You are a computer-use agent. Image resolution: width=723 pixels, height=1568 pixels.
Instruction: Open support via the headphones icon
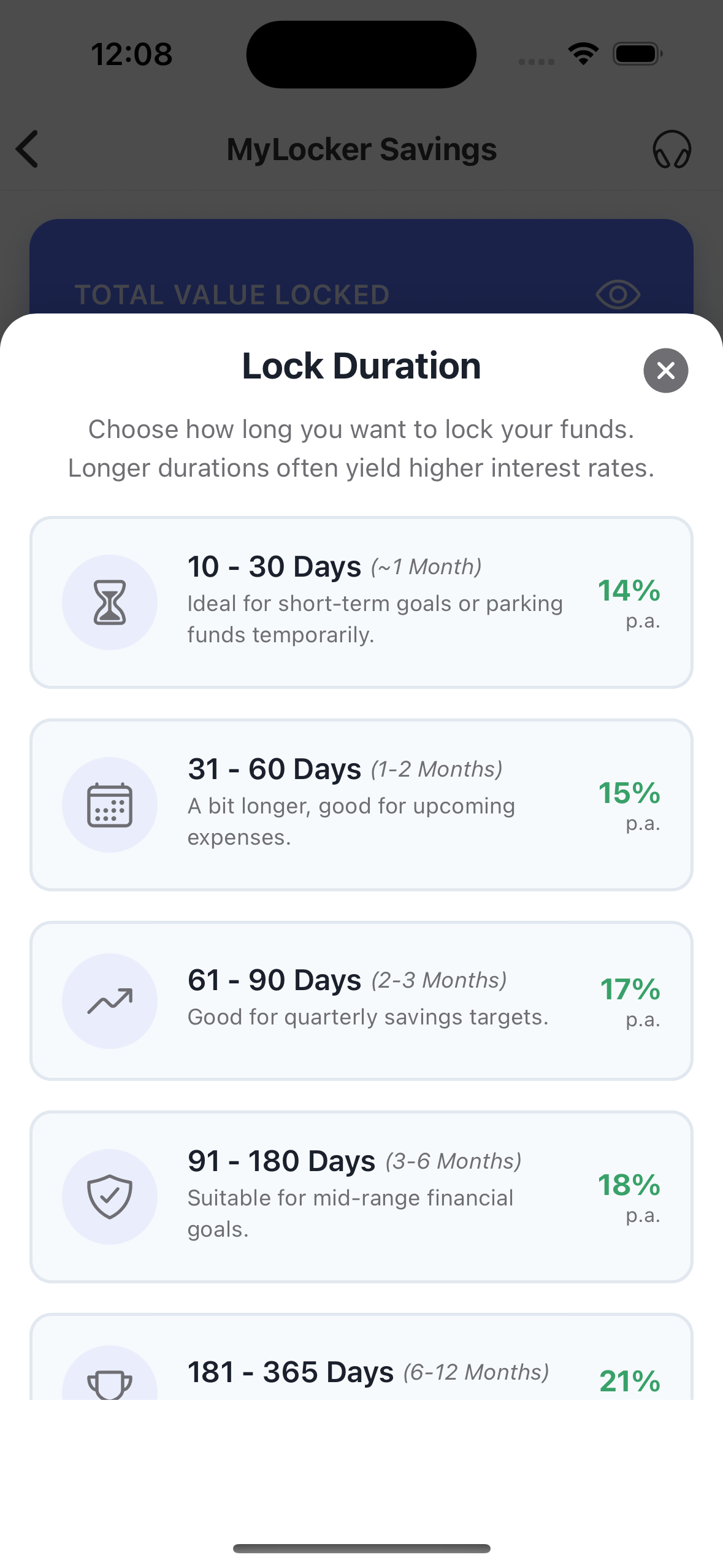point(671,149)
